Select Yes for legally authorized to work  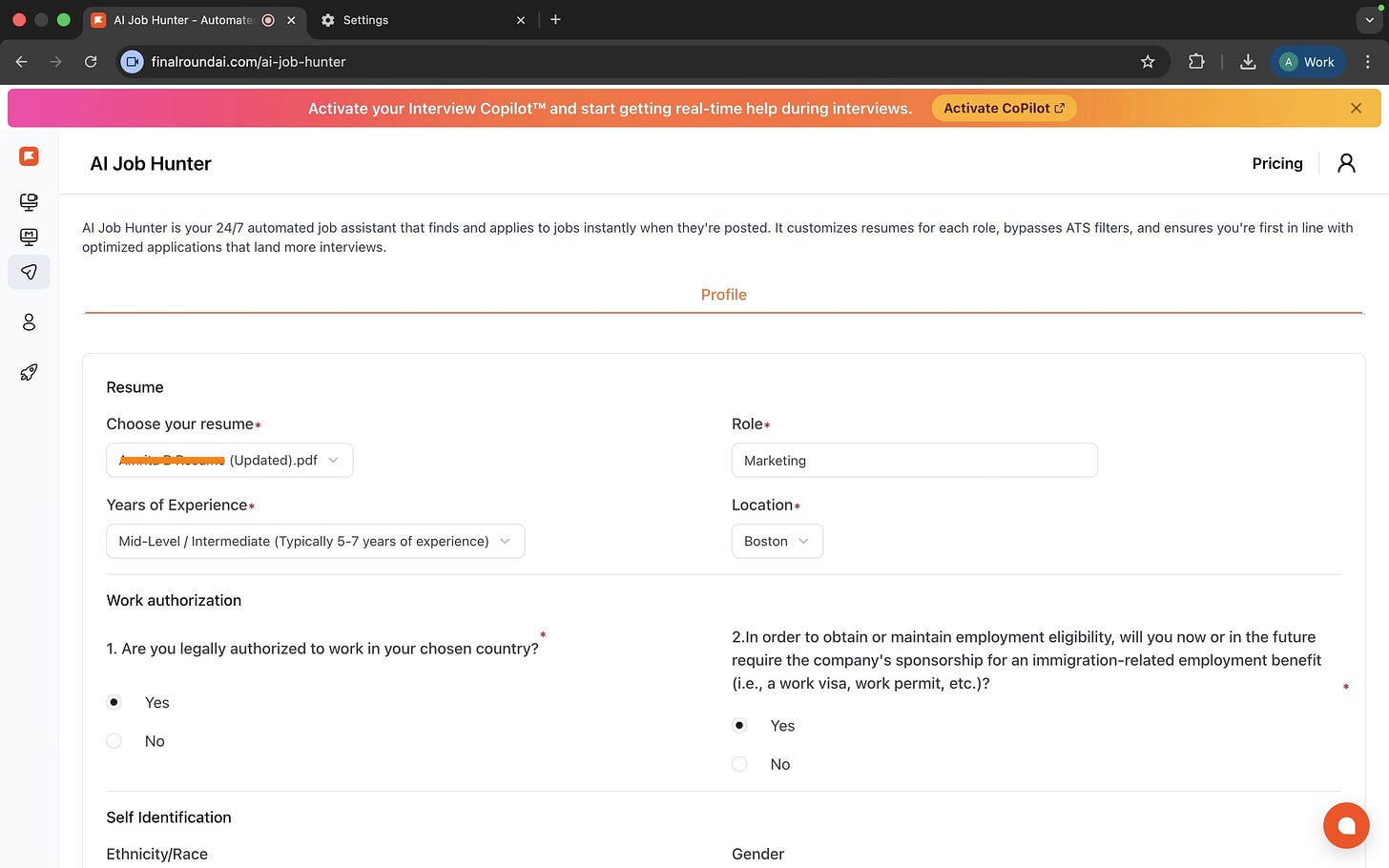point(114,702)
